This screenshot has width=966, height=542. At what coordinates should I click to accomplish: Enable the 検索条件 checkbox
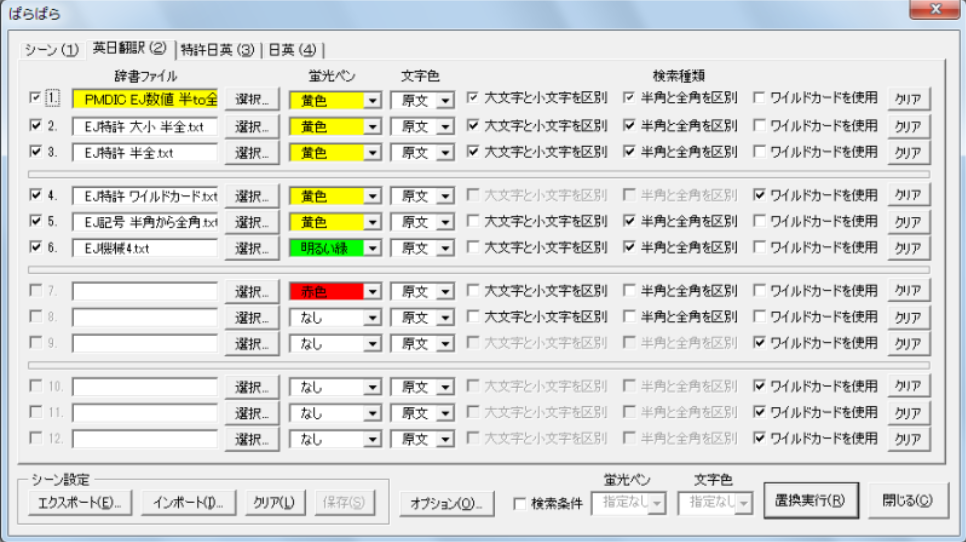(x=520, y=504)
